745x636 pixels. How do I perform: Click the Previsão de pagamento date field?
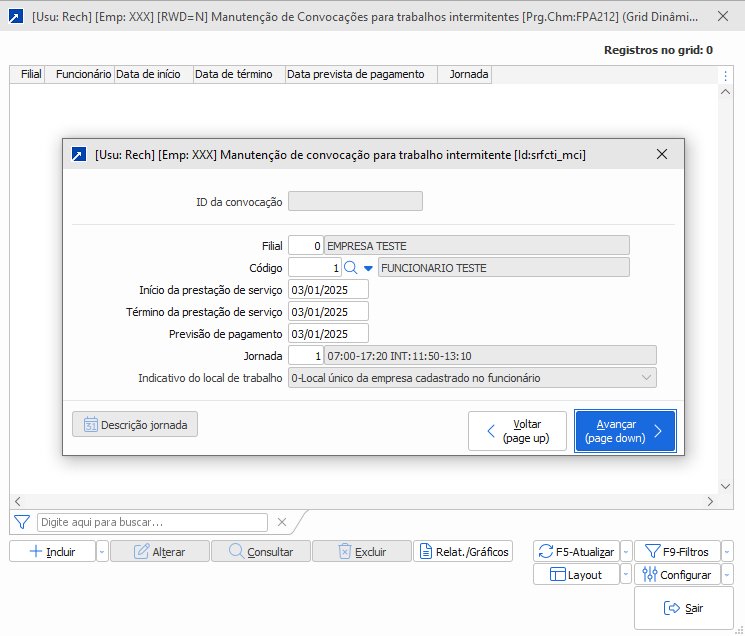pos(328,333)
